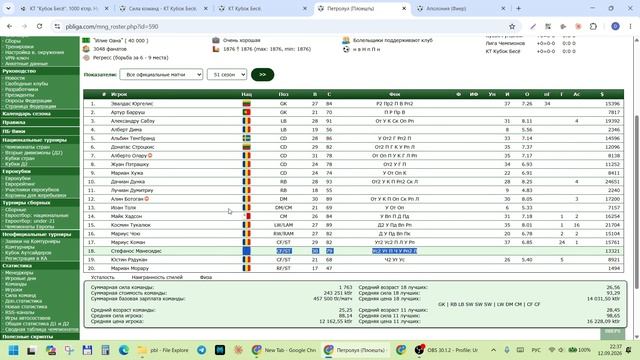
Task: Click the page vertical scrollbar
Action: coord(637,202)
